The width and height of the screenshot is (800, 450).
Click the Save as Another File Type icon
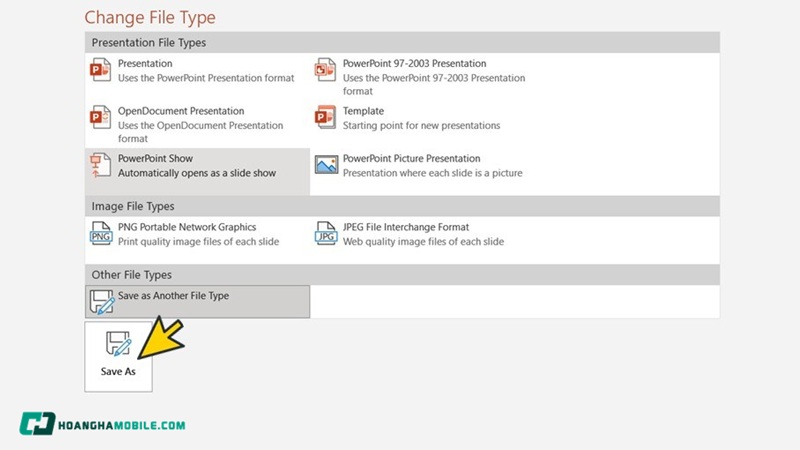click(x=103, y=301)
